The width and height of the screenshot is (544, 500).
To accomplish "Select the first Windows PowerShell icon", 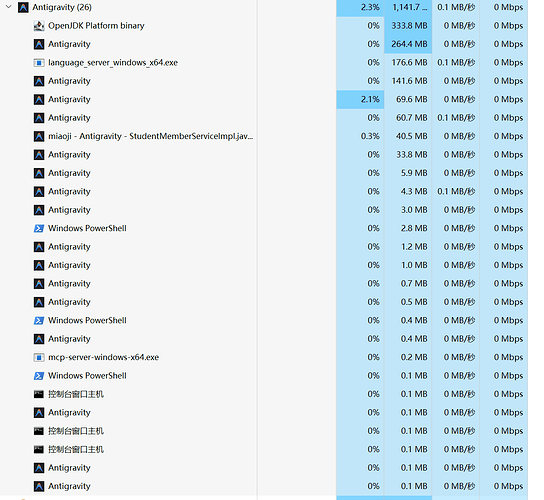I will tap(39, 228).
